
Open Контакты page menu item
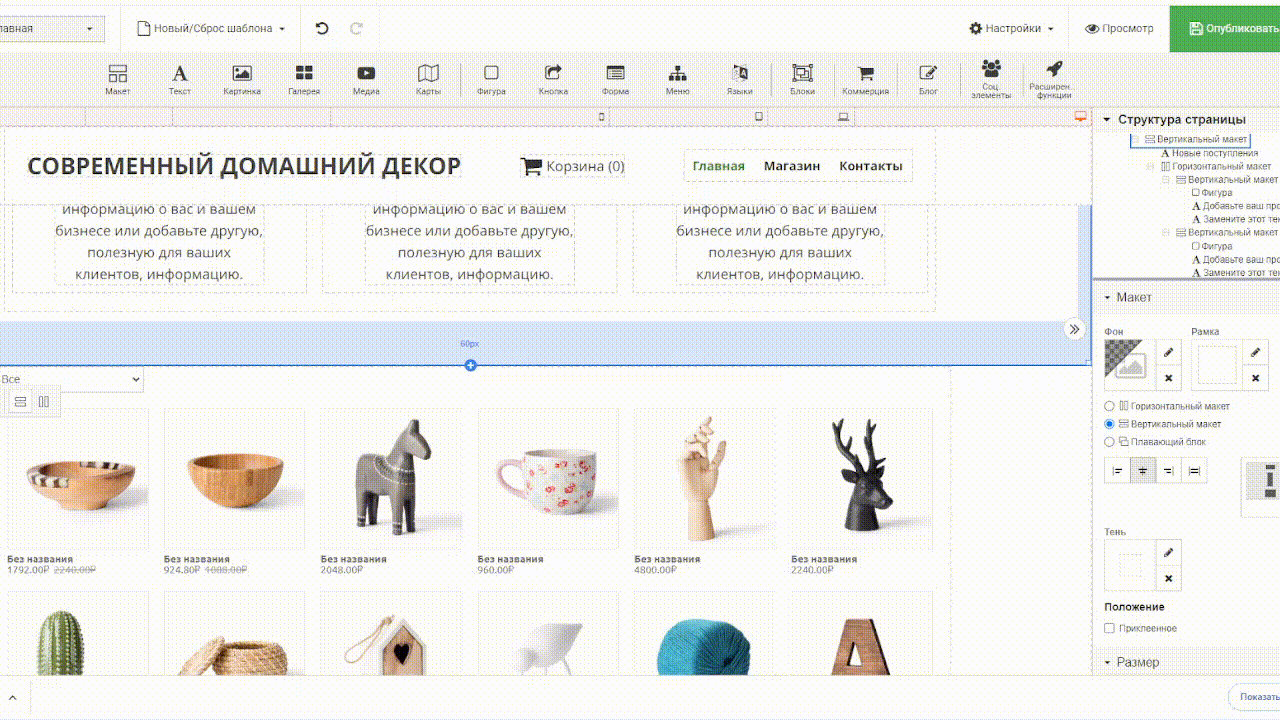click(870, 166)
